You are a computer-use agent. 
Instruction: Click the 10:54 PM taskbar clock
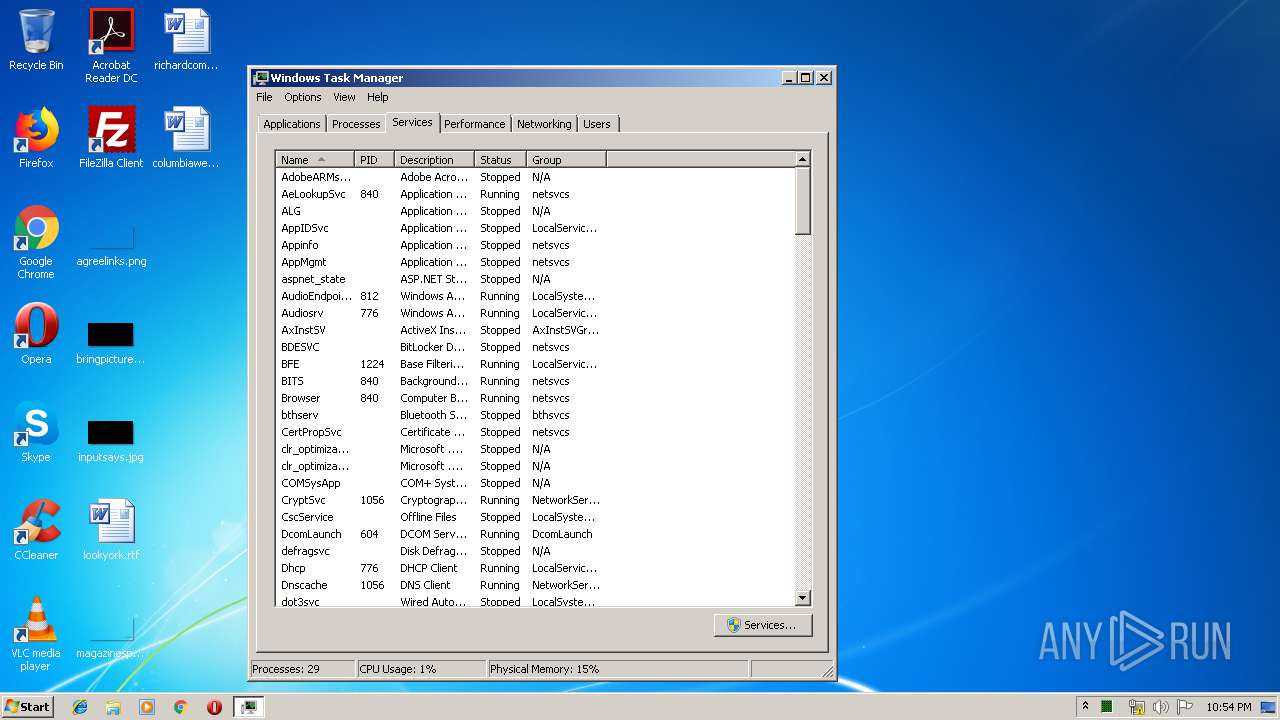pos(1228,707)
